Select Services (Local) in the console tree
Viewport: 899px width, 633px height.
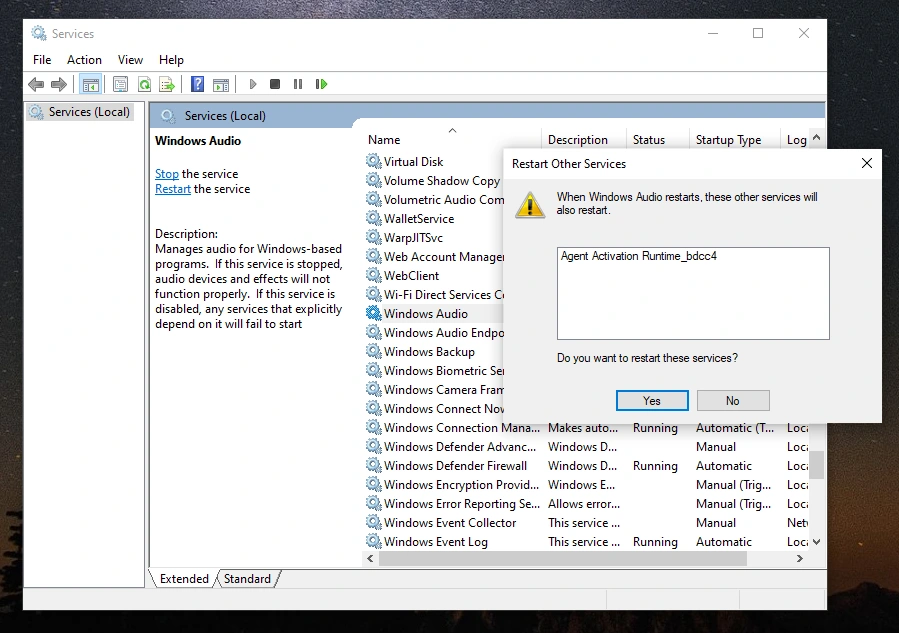(x=81, y=112)
